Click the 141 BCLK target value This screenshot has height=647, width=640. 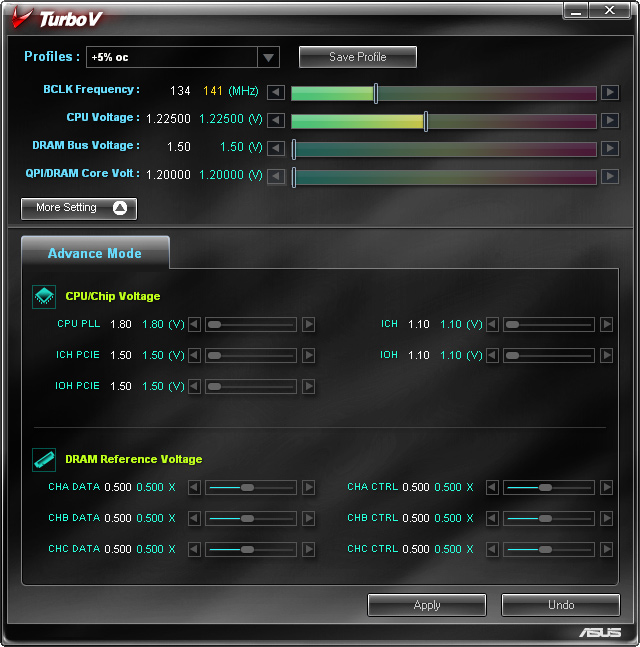point(213,91)
